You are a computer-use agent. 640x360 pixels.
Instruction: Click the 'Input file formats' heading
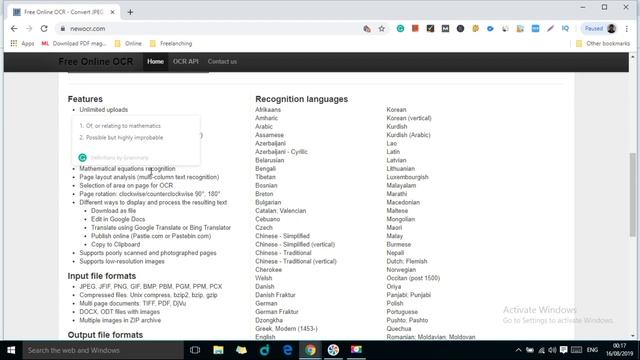pos(102,276)
